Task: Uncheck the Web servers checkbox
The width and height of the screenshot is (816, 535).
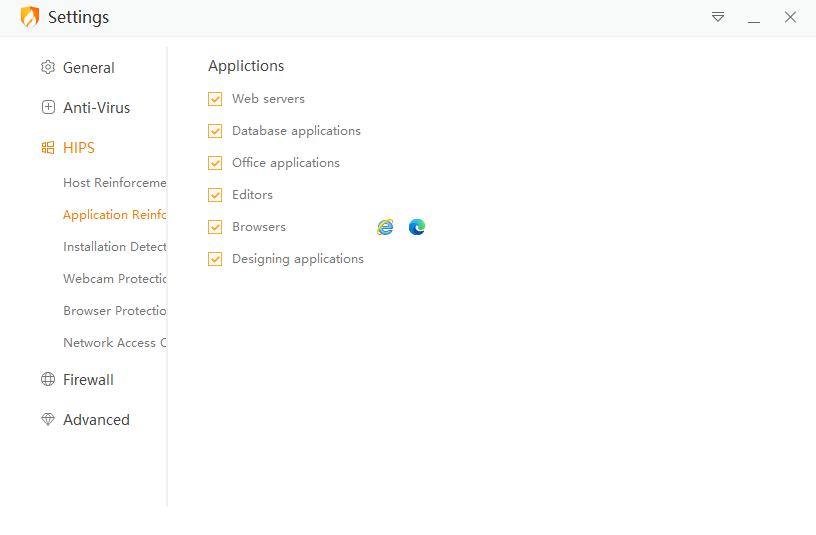Action: (x=215, y=99)
